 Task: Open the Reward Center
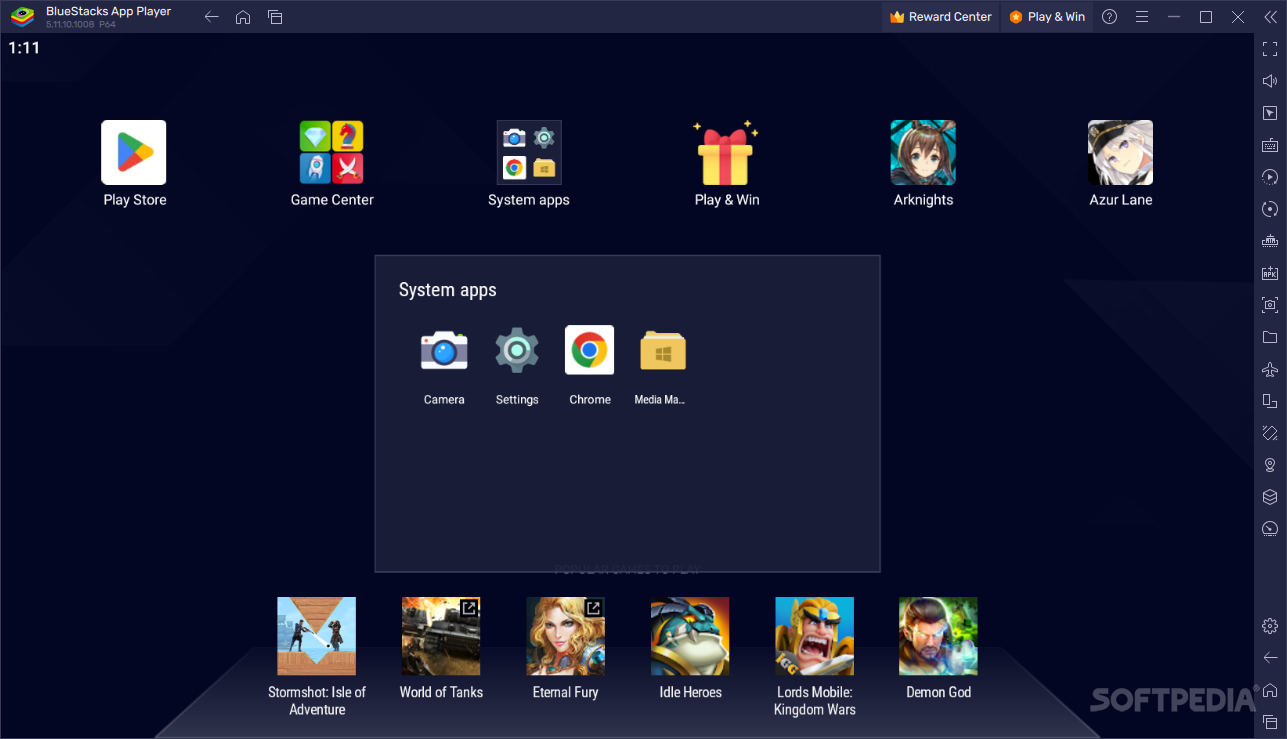pyautogui.click(x=940, y=17)
